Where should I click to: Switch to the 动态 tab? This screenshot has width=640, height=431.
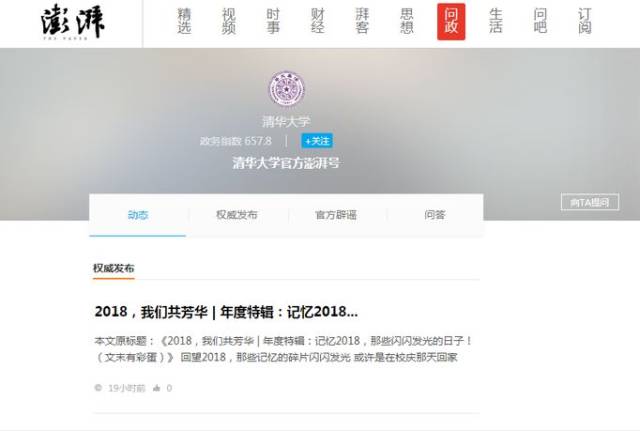coord(138,215)
